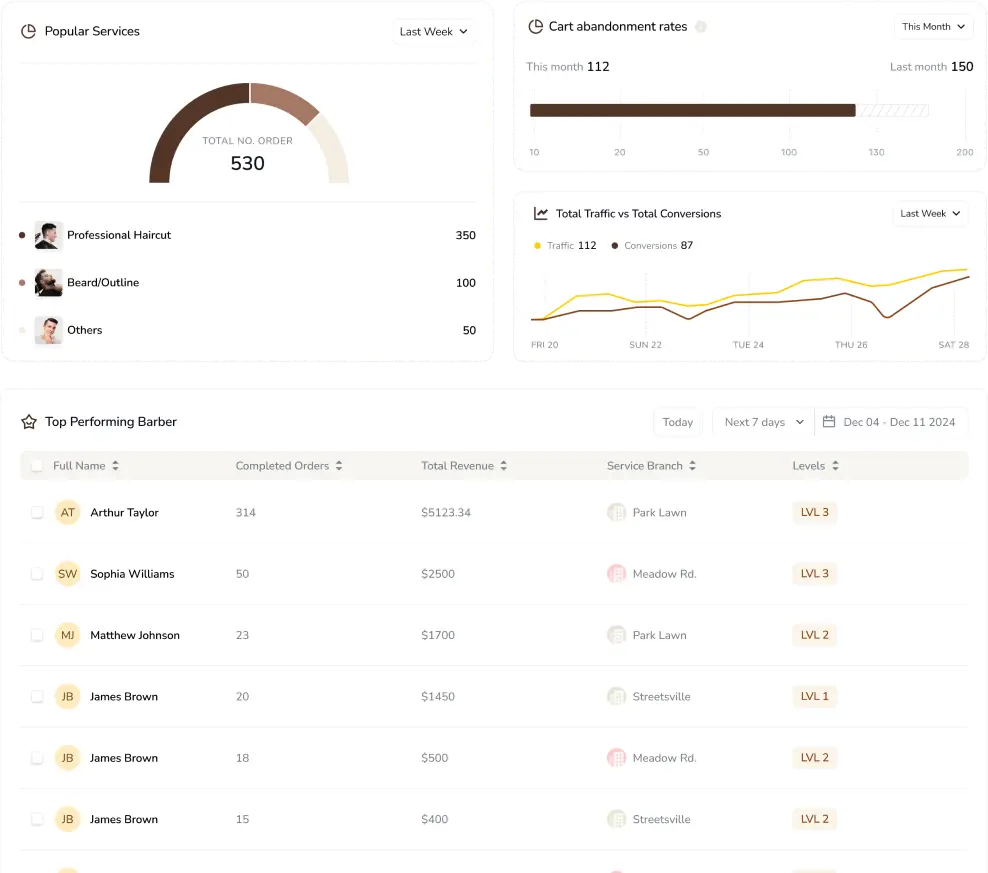Select the Full Name header checkbox
Image resolution: width=988 pixels, height=873 pixels.
(37, 465)
